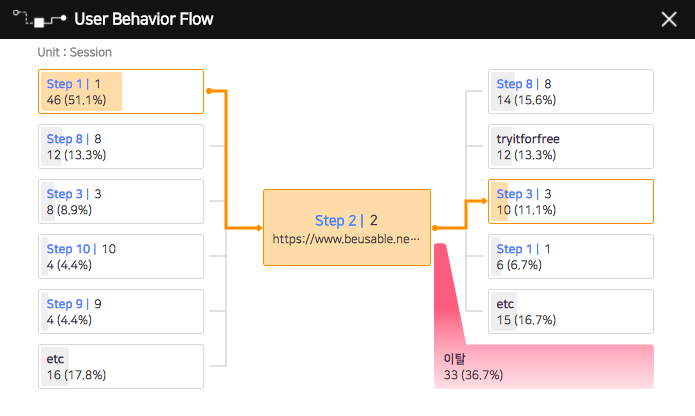Choose the Step 10 source box
Viewport: 695px width, 416px height.
pos(121,257)
